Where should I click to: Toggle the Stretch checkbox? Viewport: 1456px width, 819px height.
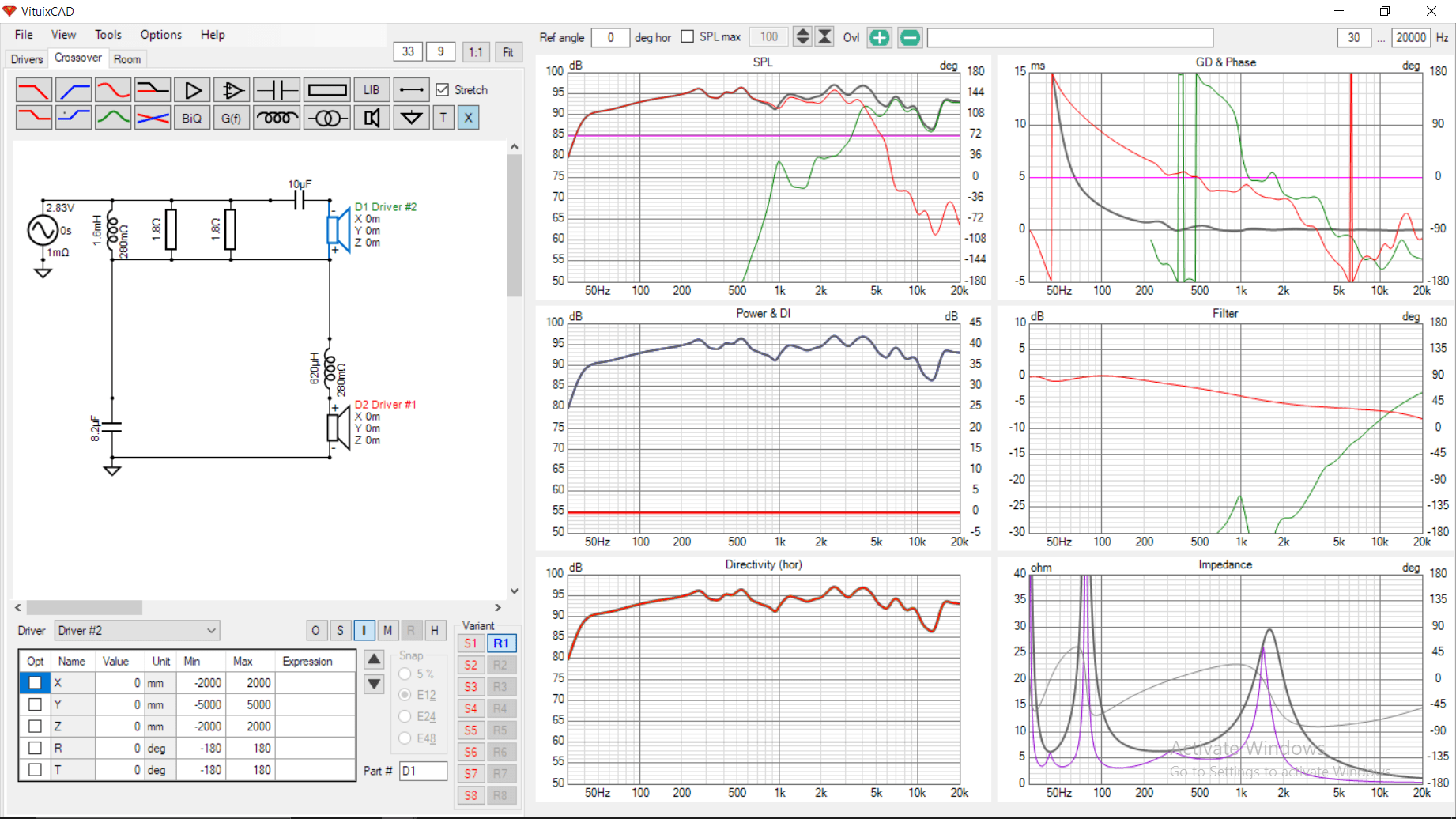pyautogui.click(x=443, y=90)
